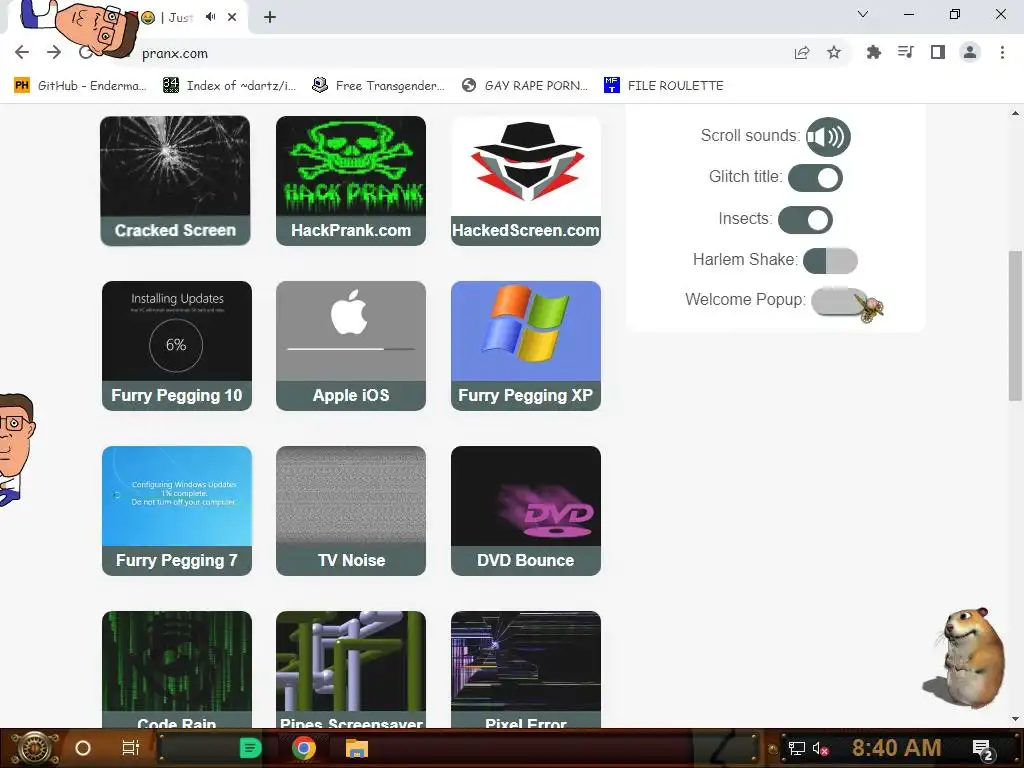Click the page vertical scrollbar thumb

pyautogui.click(x=1015, y=325)
